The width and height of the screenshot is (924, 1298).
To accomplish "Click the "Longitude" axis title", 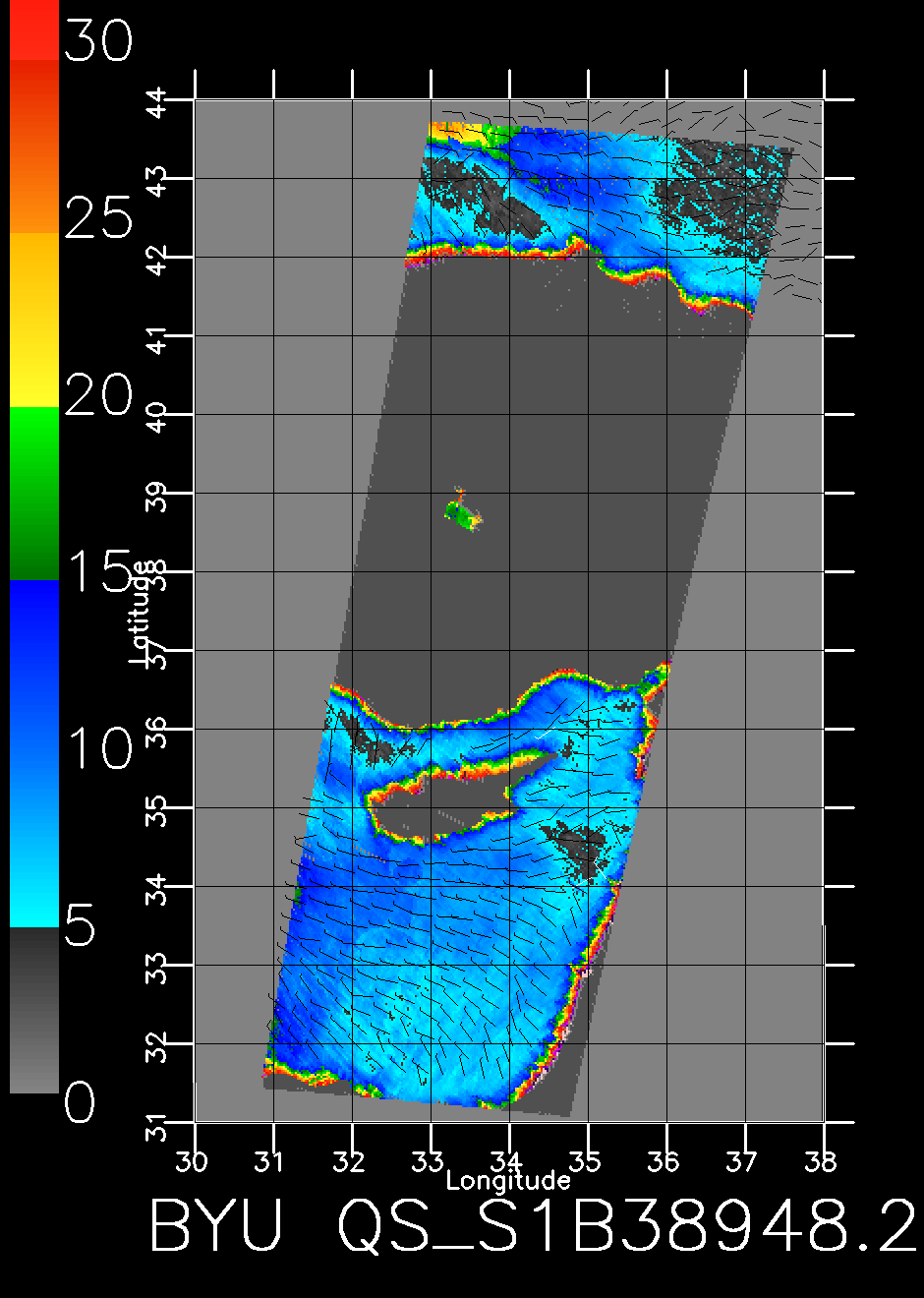I will coord(508,1179).
